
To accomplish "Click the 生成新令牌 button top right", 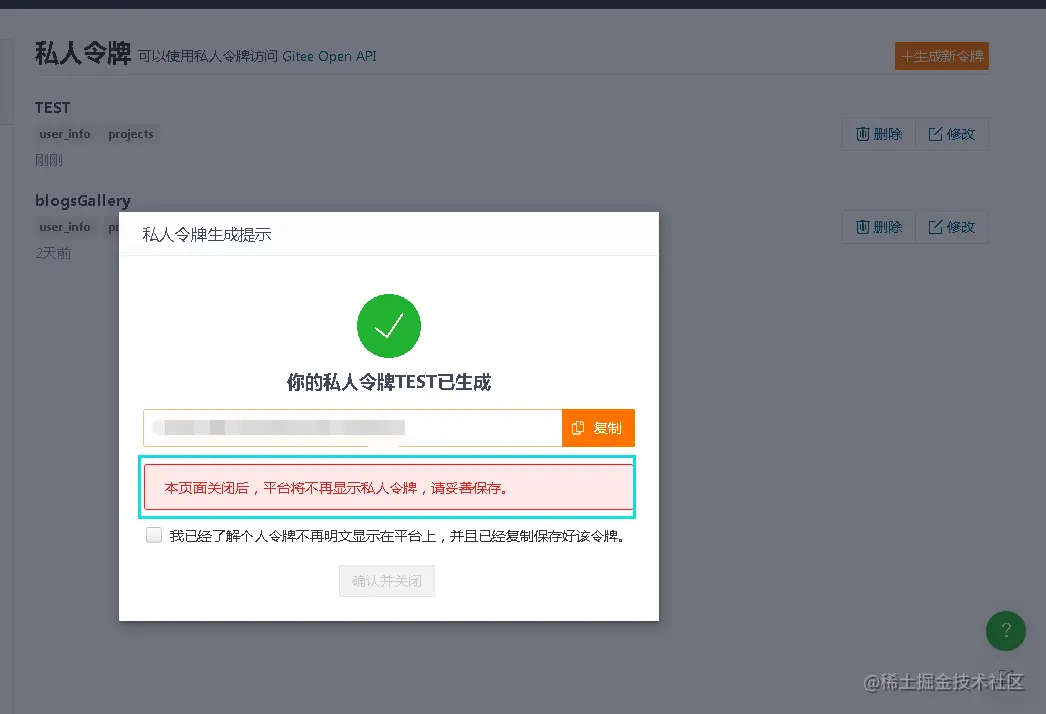I will (941, 56).
